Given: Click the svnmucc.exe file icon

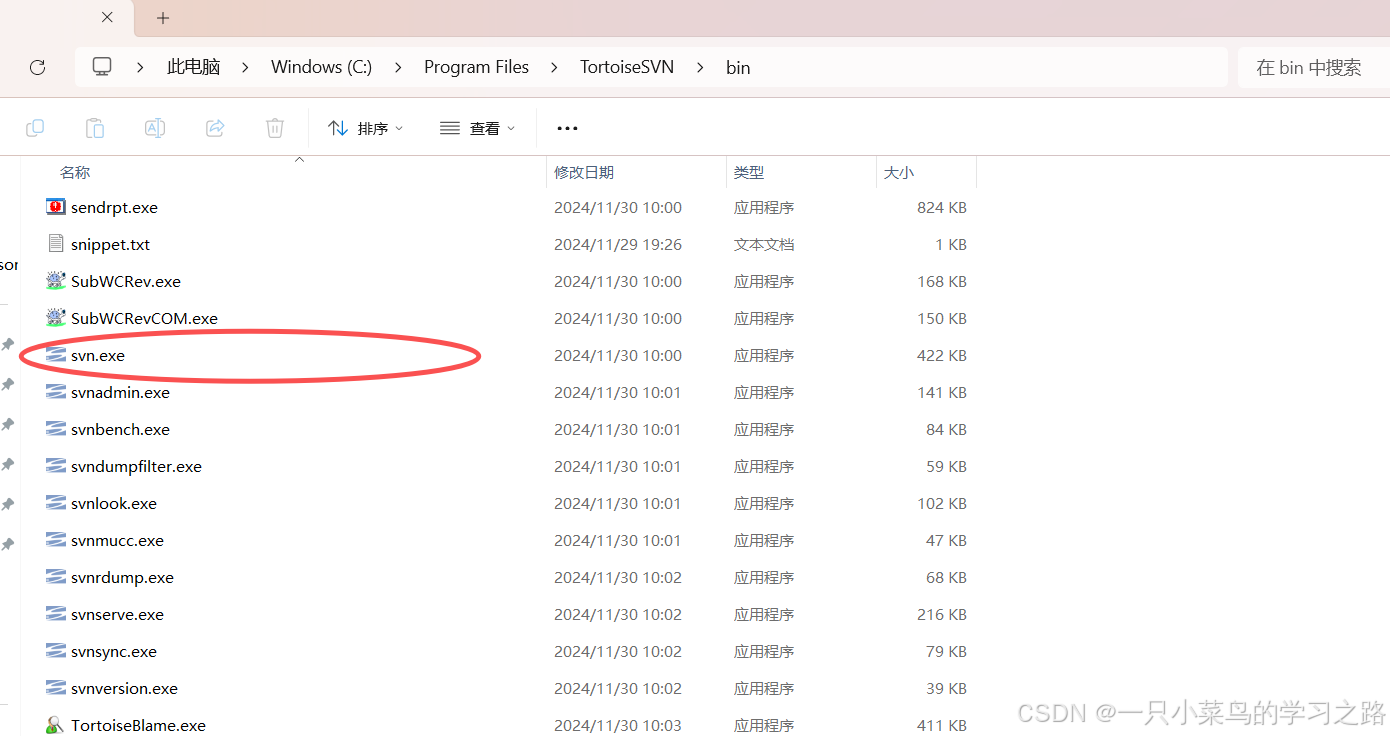Looking at the screenshot, I should click(56, 540).
